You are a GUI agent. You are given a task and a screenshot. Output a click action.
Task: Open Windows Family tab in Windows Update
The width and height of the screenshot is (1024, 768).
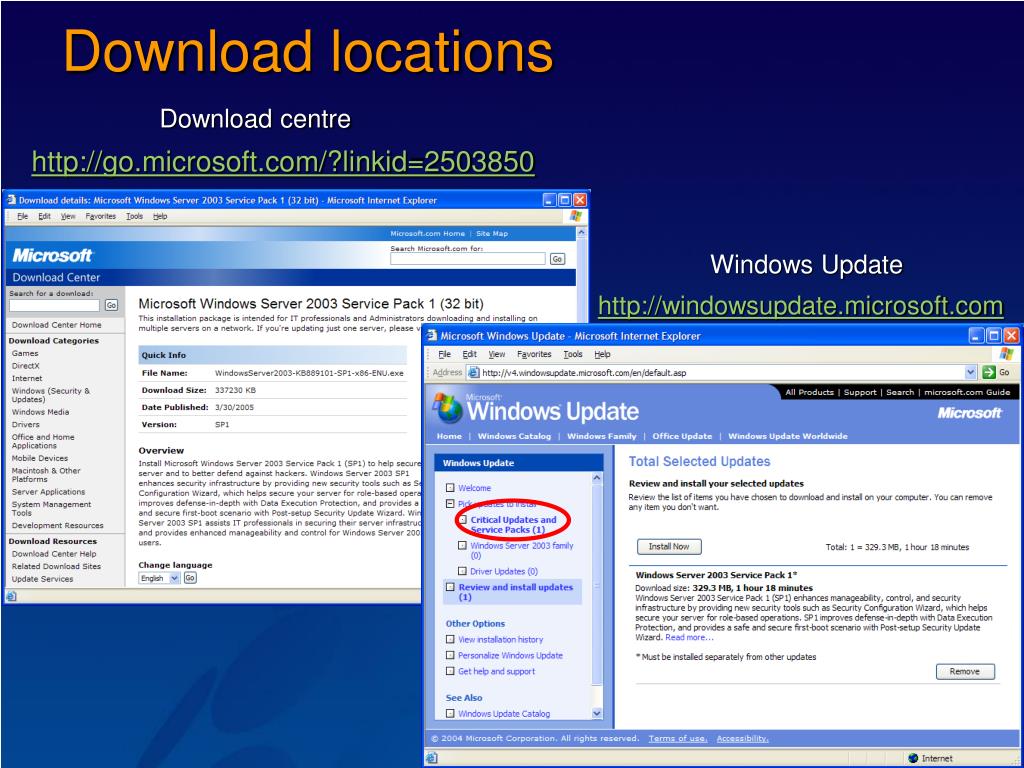pyautogui.click(x=601, y=436)
